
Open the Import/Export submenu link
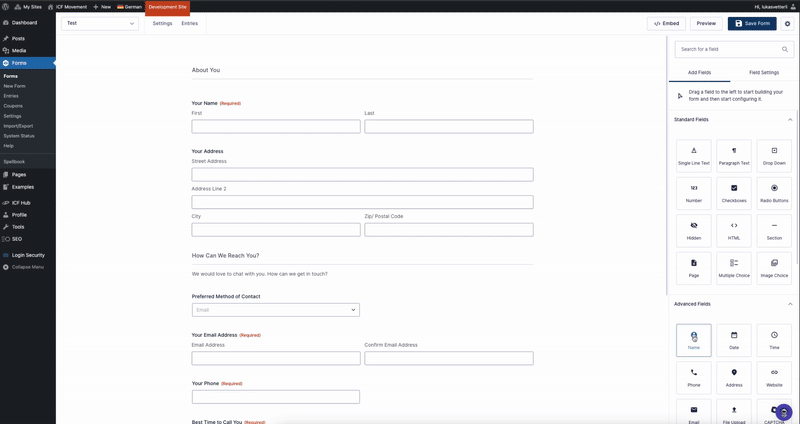click(18, 126)
